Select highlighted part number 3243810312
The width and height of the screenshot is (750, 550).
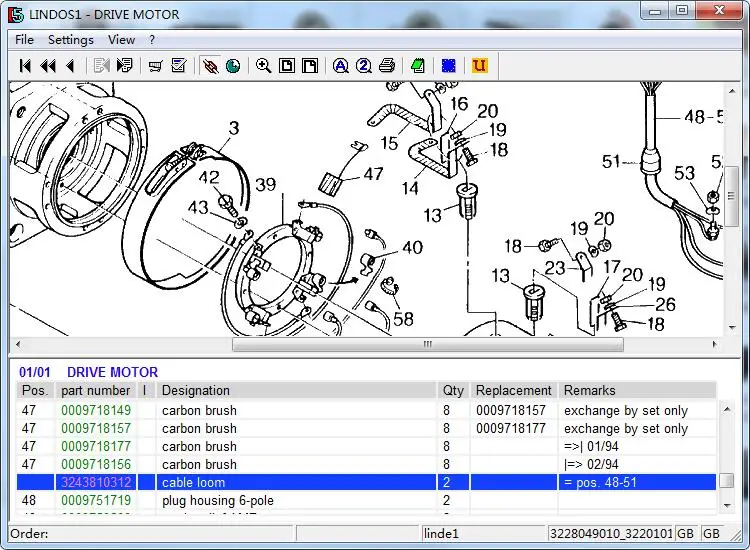[96, 482]
